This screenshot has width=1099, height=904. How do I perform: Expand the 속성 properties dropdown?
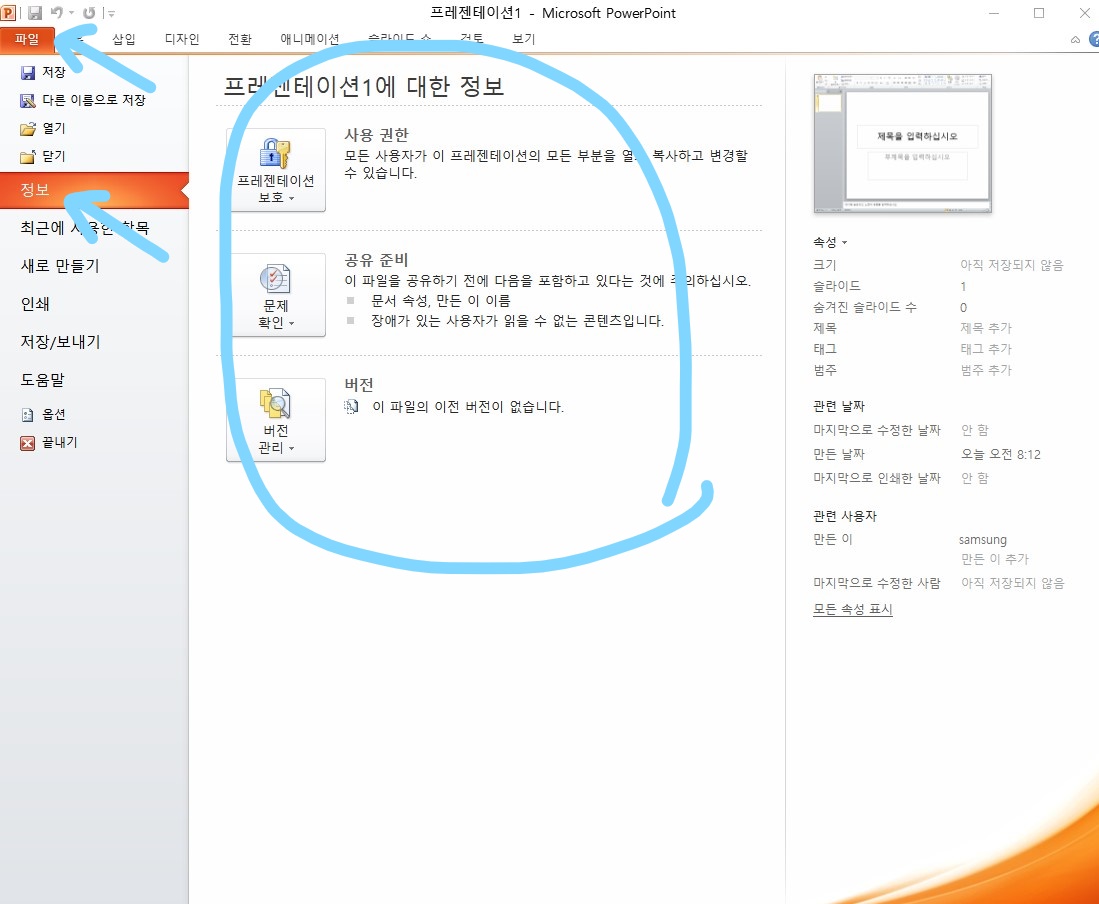coord(831,242)
